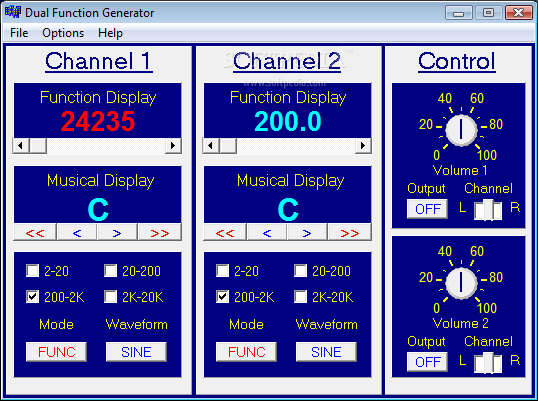Click Channel 1 musical single-right > button
Image resolution: width=538 pixels, height=401 pixels.
pos(117,233)
